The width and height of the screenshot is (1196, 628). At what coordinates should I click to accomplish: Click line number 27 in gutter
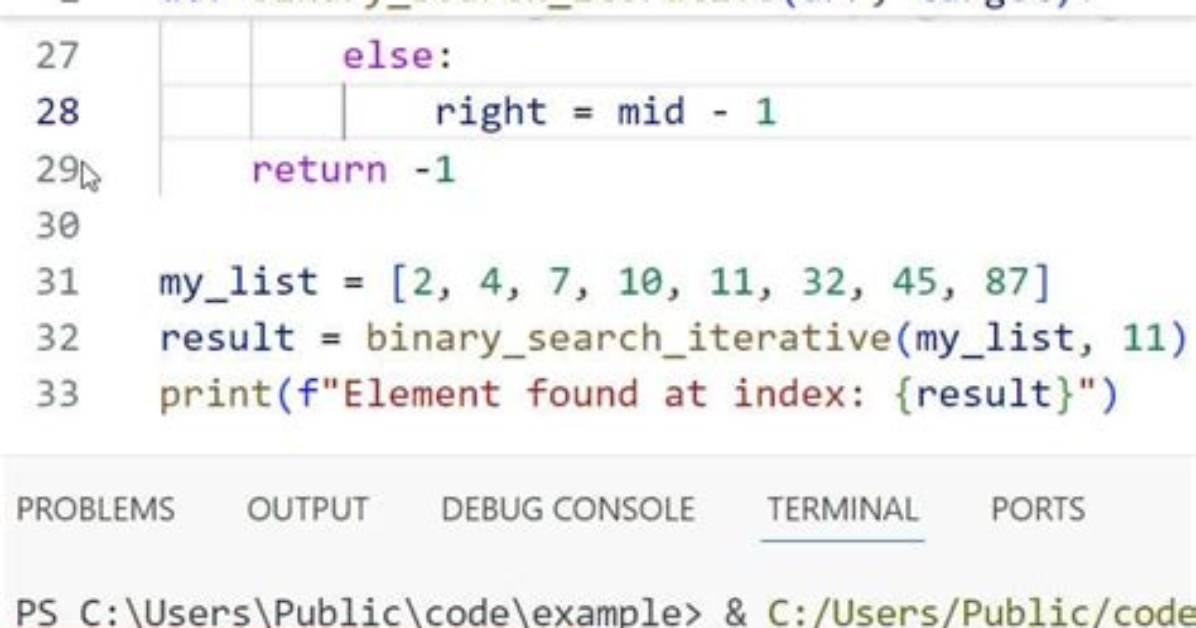point(57,56)
